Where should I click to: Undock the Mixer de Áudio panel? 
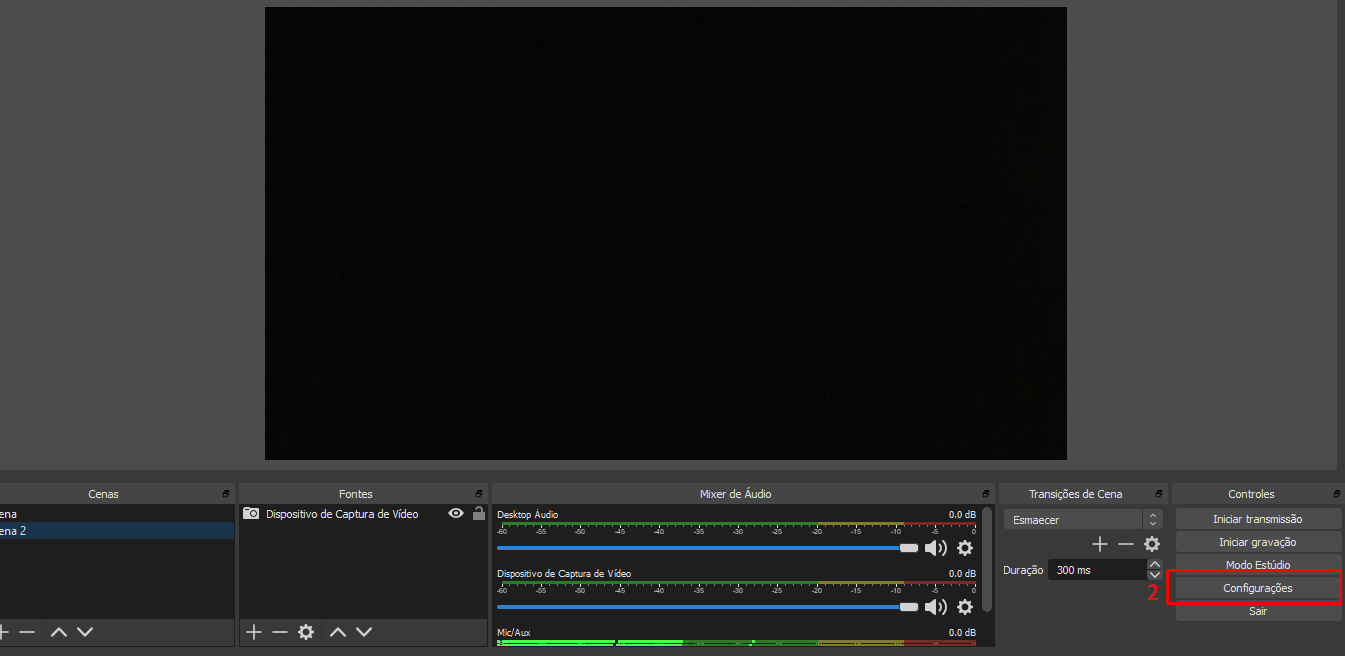point(986,494)
